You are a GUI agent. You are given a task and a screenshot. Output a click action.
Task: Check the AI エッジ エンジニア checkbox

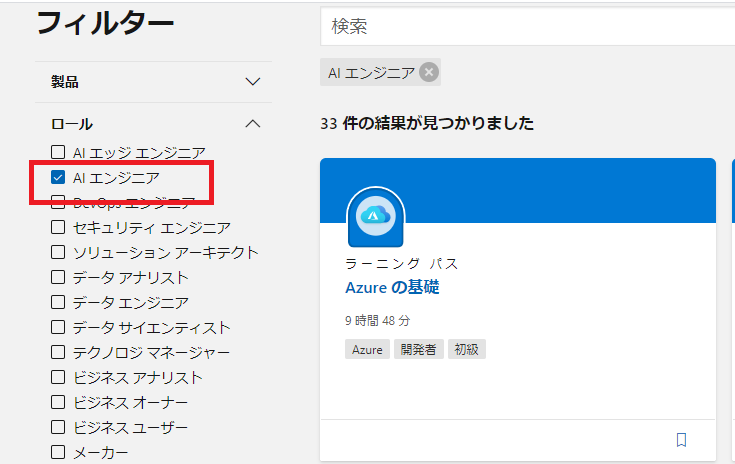click(x=58, y=152)
